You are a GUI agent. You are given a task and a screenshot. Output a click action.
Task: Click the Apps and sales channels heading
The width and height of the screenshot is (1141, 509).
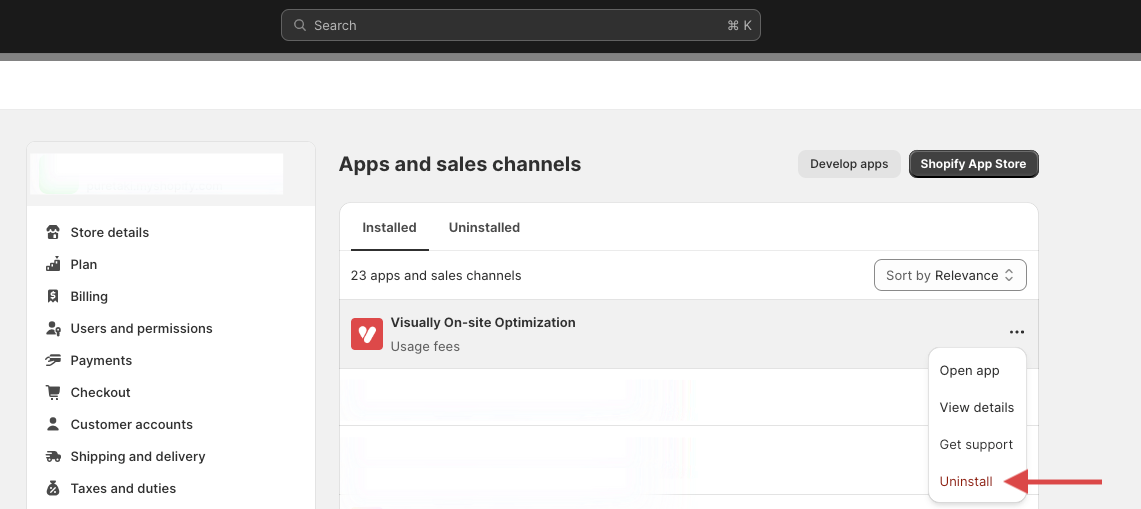coord(460,164)
